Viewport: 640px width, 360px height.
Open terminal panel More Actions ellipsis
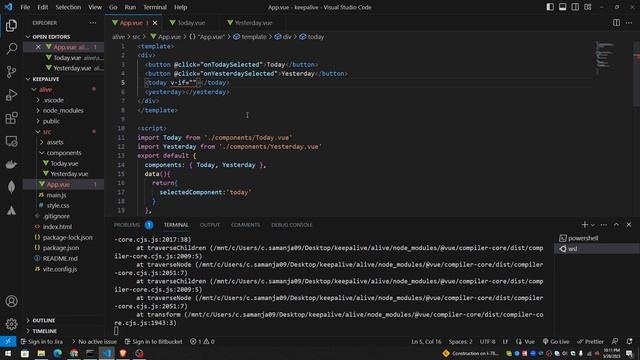pyautogui.click(x=604, y=225)
